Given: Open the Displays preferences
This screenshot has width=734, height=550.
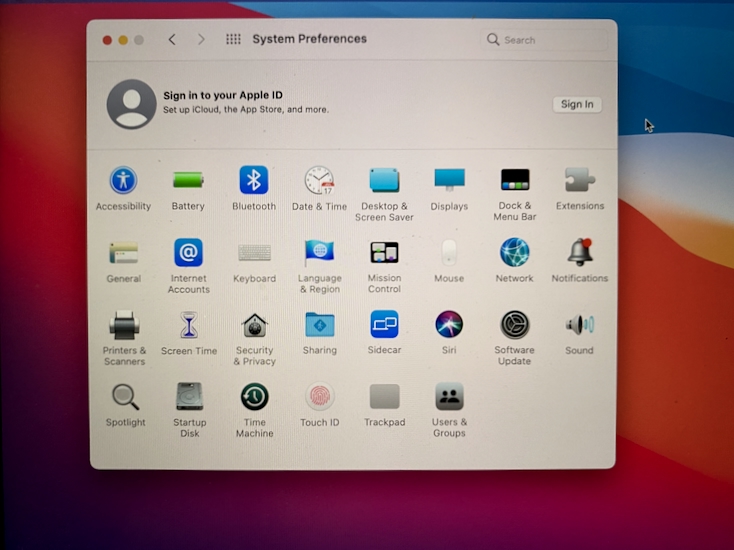Looking at the screenshot, I should tap(449, 180).
